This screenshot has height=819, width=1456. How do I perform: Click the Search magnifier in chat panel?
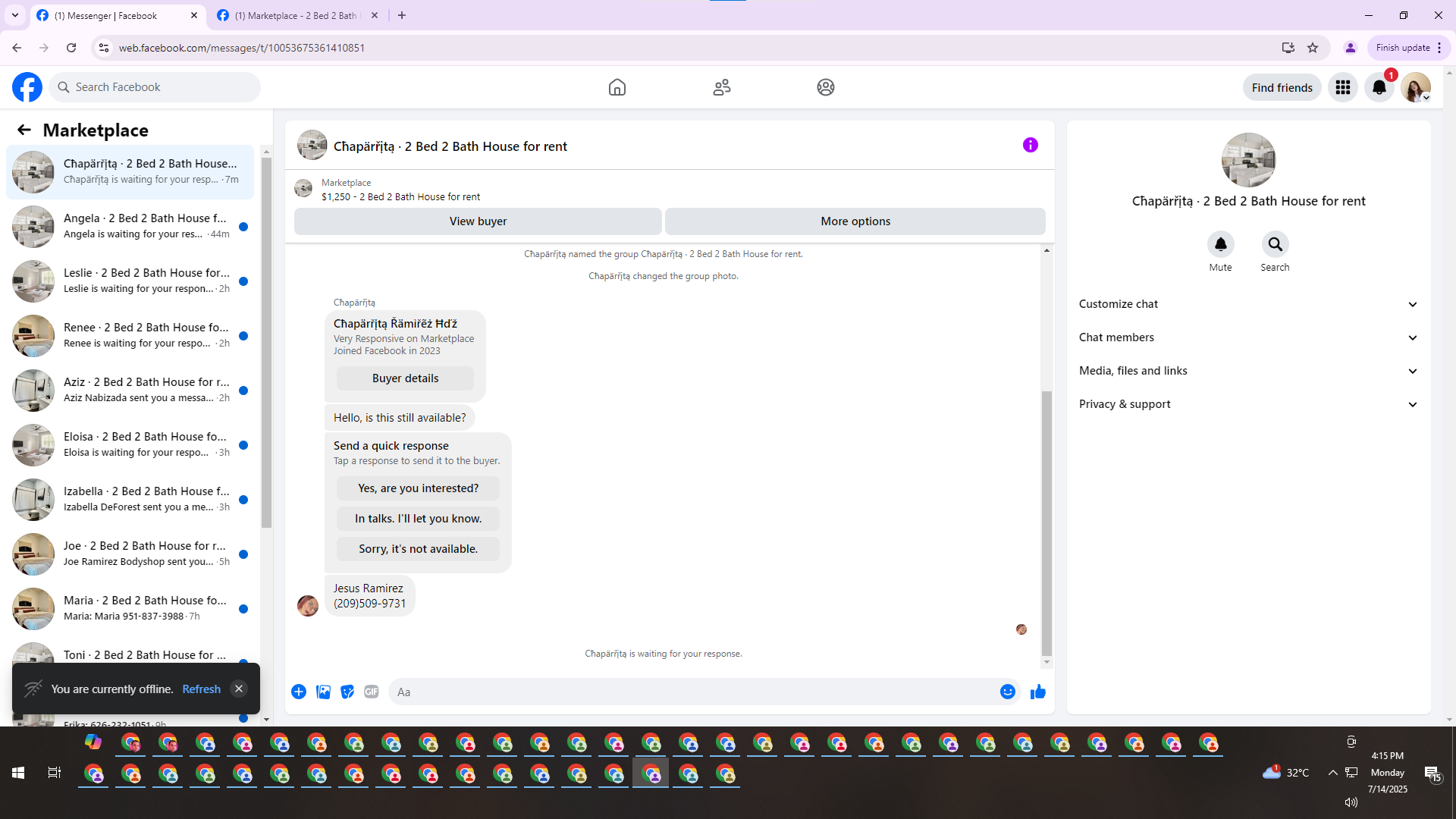click(1275, 244)
